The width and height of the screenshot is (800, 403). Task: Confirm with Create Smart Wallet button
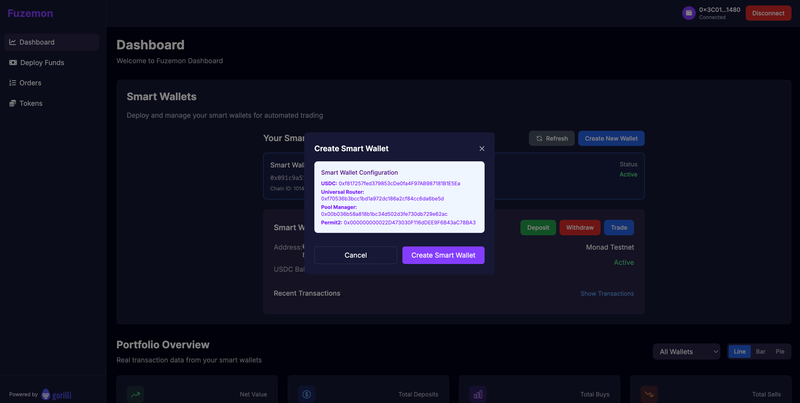(x=443, y=255)
